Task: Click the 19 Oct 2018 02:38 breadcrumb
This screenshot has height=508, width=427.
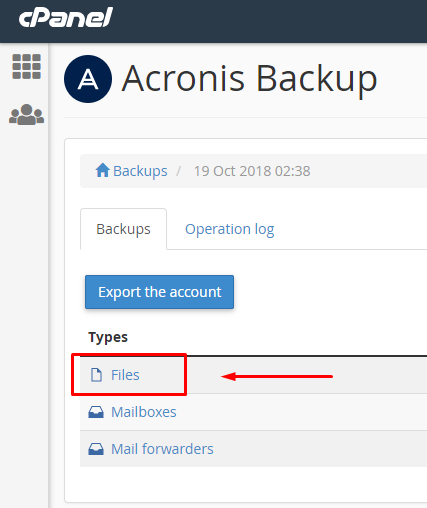Action: tap(252, 171)
